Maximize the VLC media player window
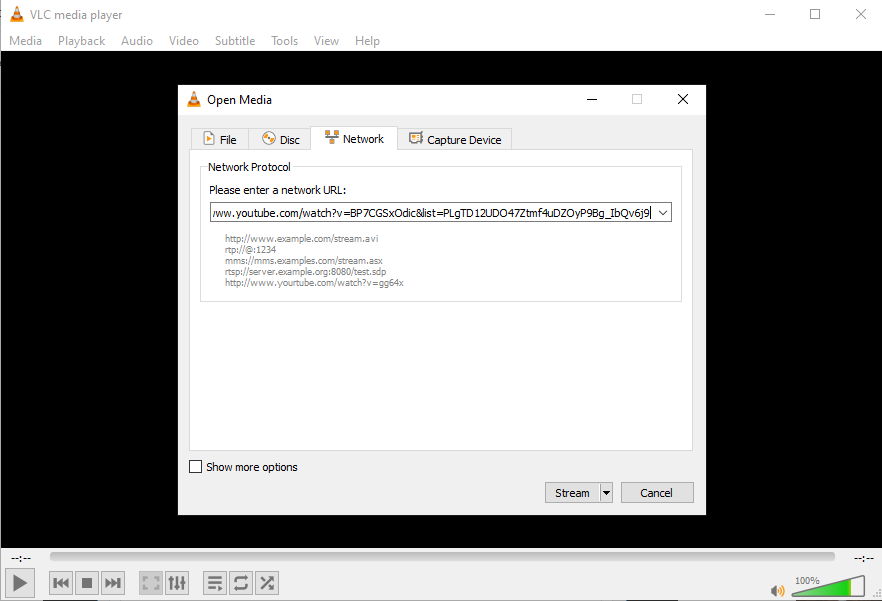Screen dimensions: 882x601 814,14
